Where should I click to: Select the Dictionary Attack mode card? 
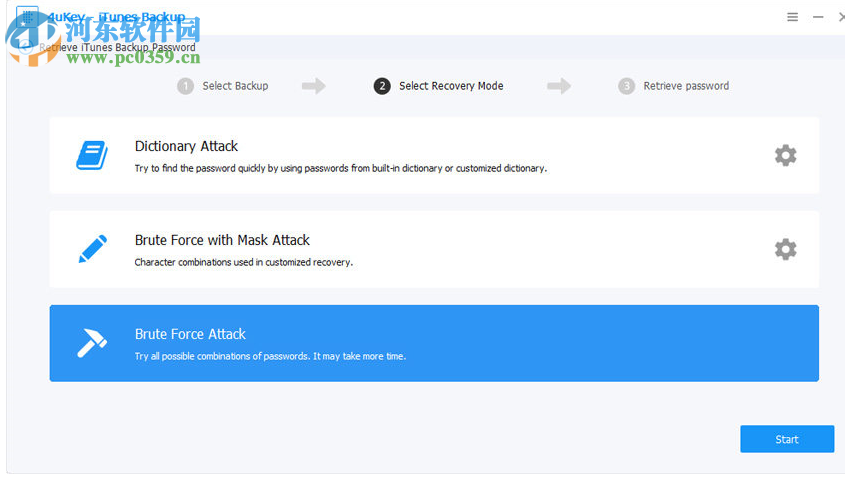point(434,155)
